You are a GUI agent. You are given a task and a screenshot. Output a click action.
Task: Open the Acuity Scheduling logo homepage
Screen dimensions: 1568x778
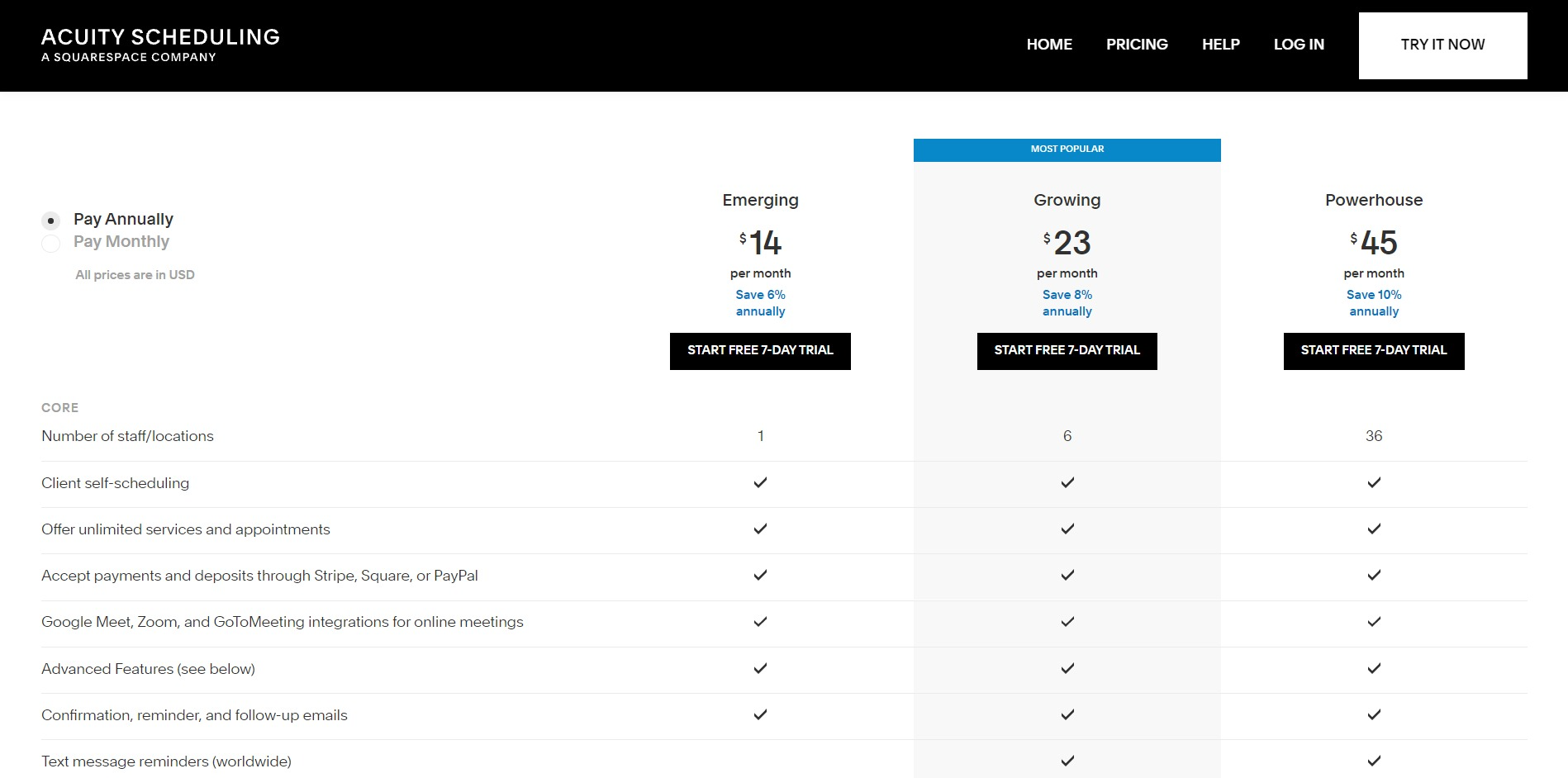(x=160, y=45)
